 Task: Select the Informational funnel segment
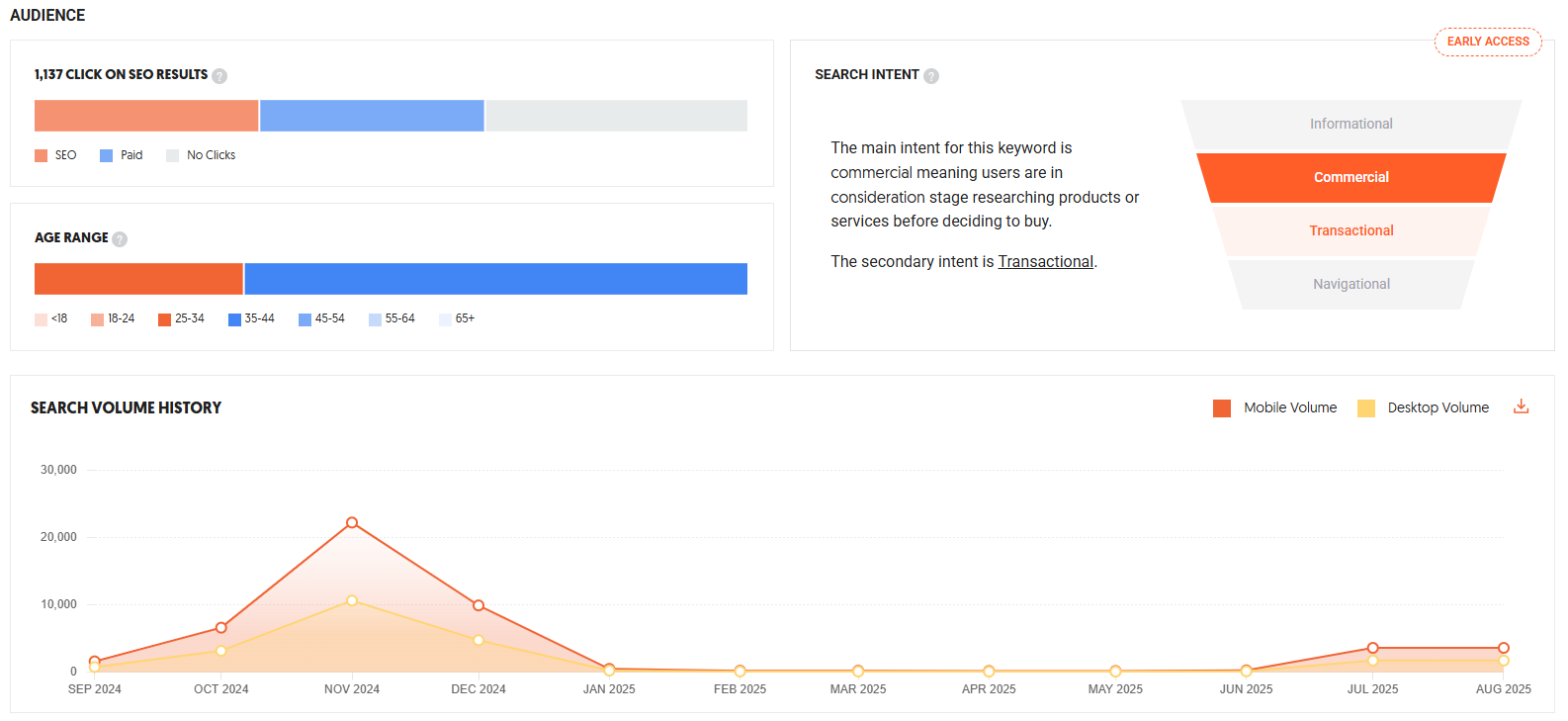1350,125
